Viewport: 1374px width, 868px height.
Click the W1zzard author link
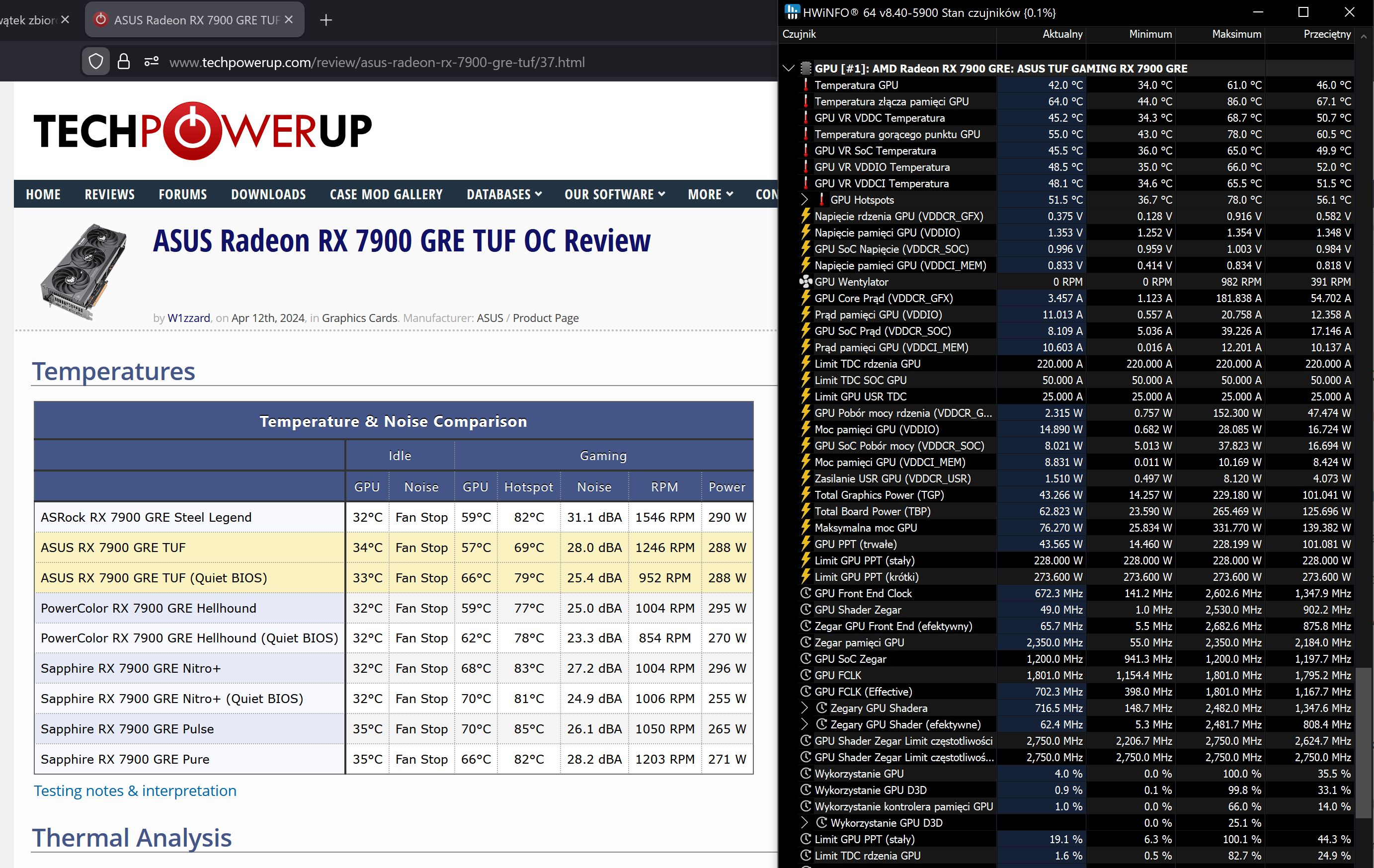pyautogui.click(x=189, y=318)
